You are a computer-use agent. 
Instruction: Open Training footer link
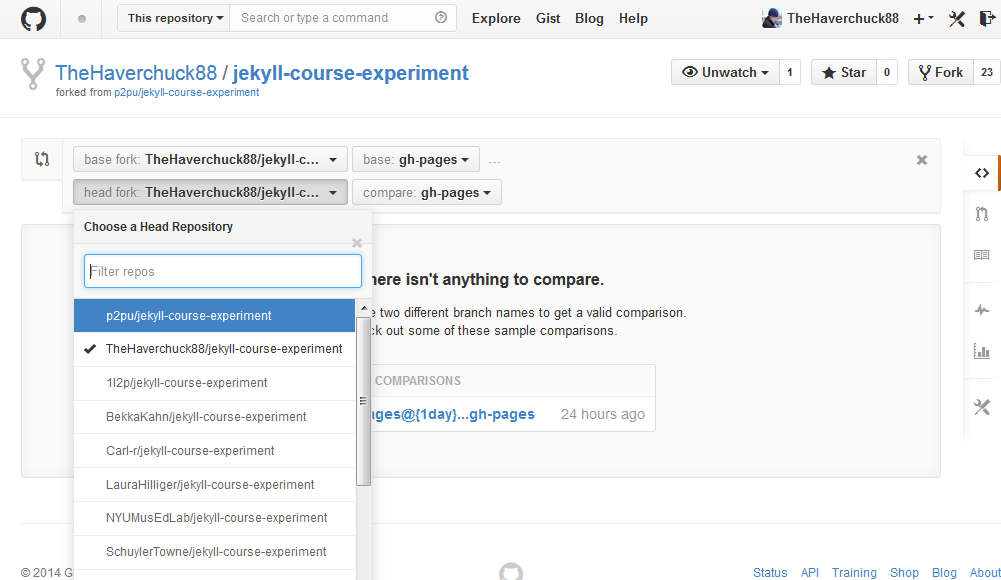(854, 572)
